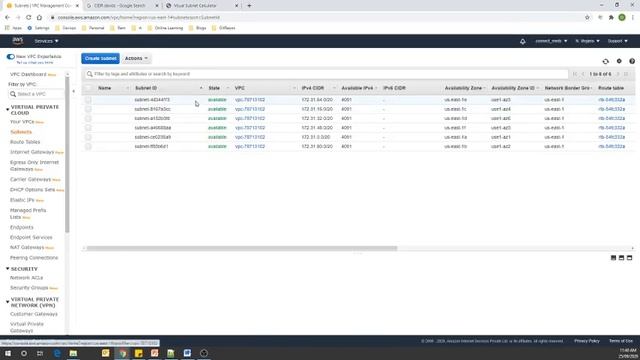Image resolution: width=640 pixels, height=360 pixels.
Task: Select checkbox for subnet with CIDR 172.31.48.0/20
Action: pyautogui.click(x=88, y=128)
